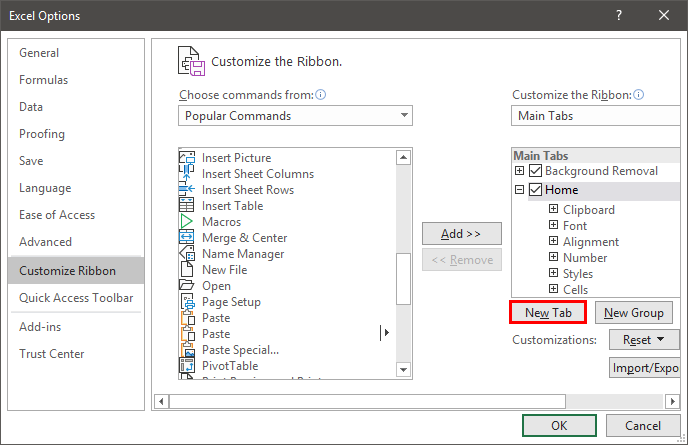Click the Page Setup icon

187,302
